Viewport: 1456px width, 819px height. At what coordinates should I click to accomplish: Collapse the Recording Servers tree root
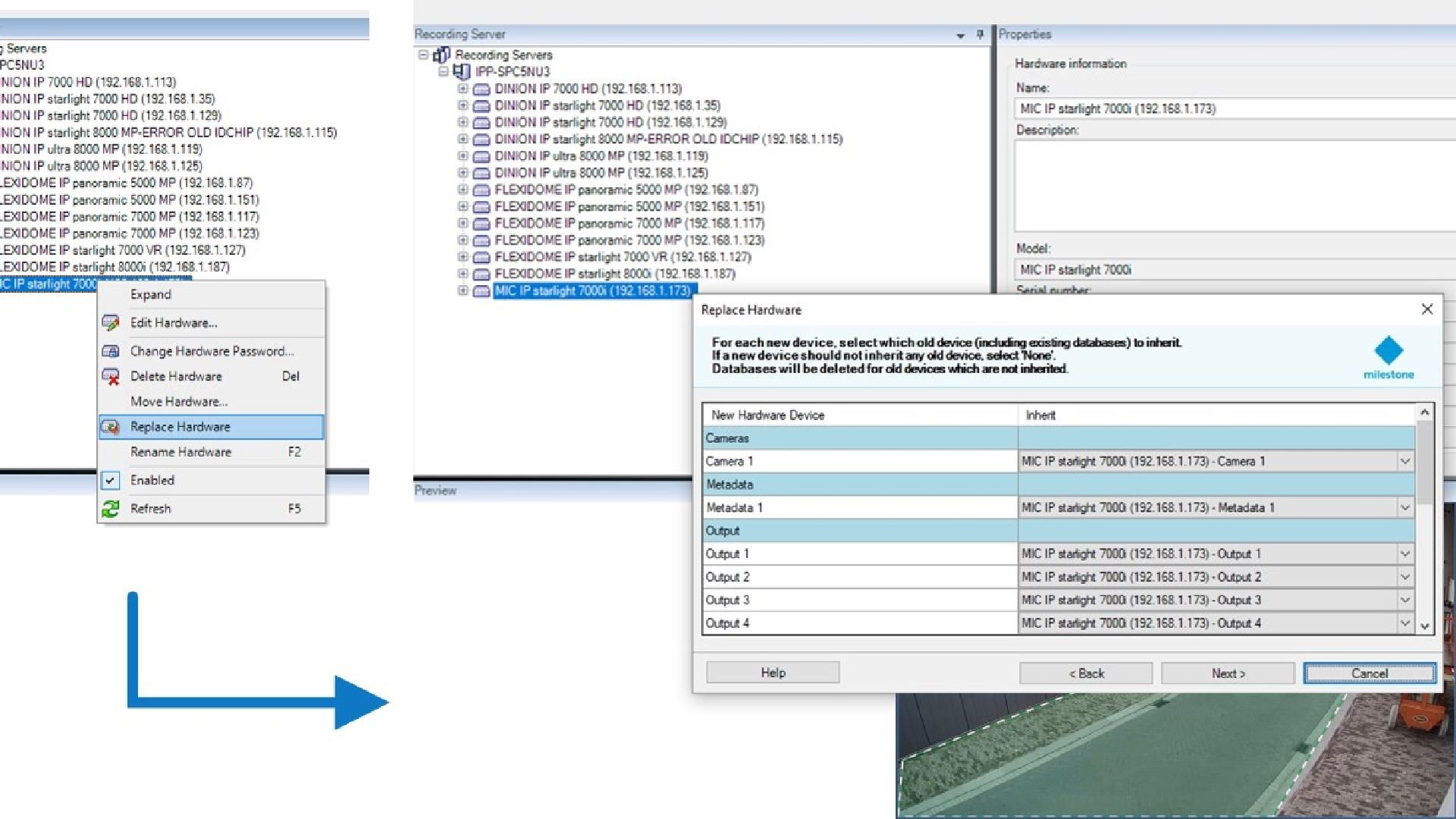pos(423,55)
